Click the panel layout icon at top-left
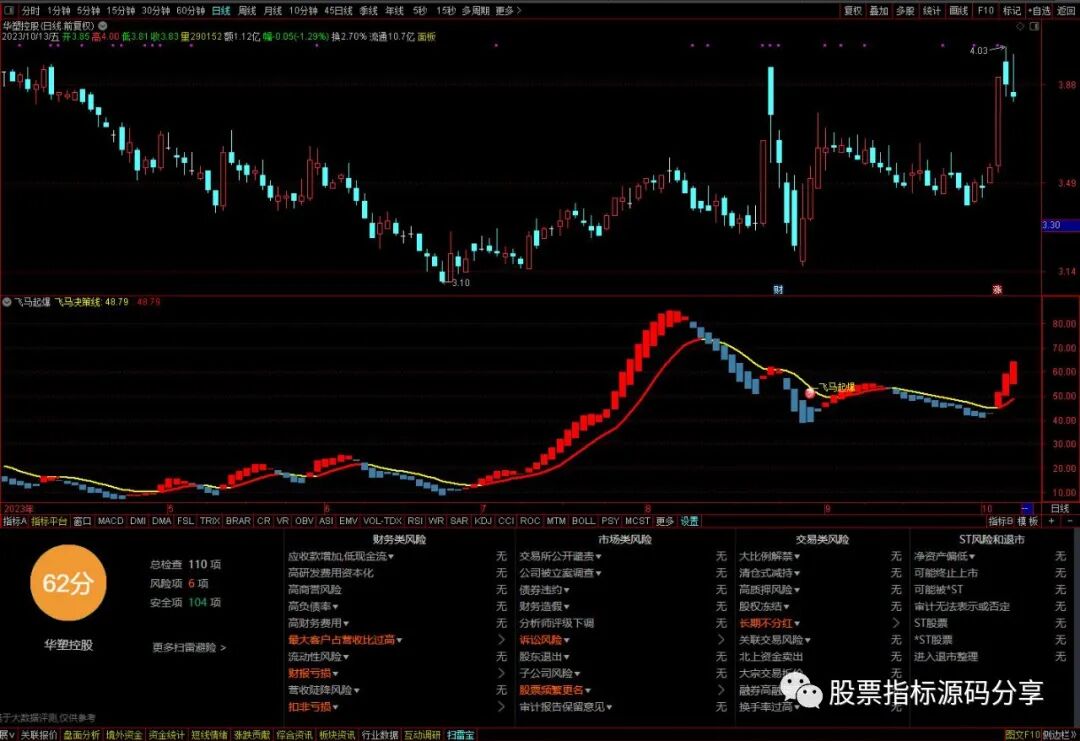1080x741 pixels. pyautogui.click(x=9, y=10)
